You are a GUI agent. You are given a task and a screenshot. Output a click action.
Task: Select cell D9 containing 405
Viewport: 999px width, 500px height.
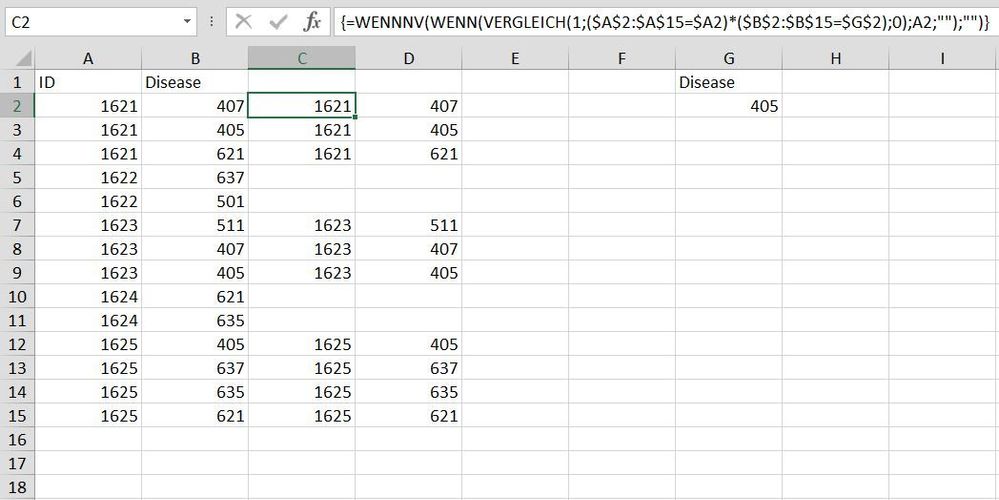click(x=408, y=273)
